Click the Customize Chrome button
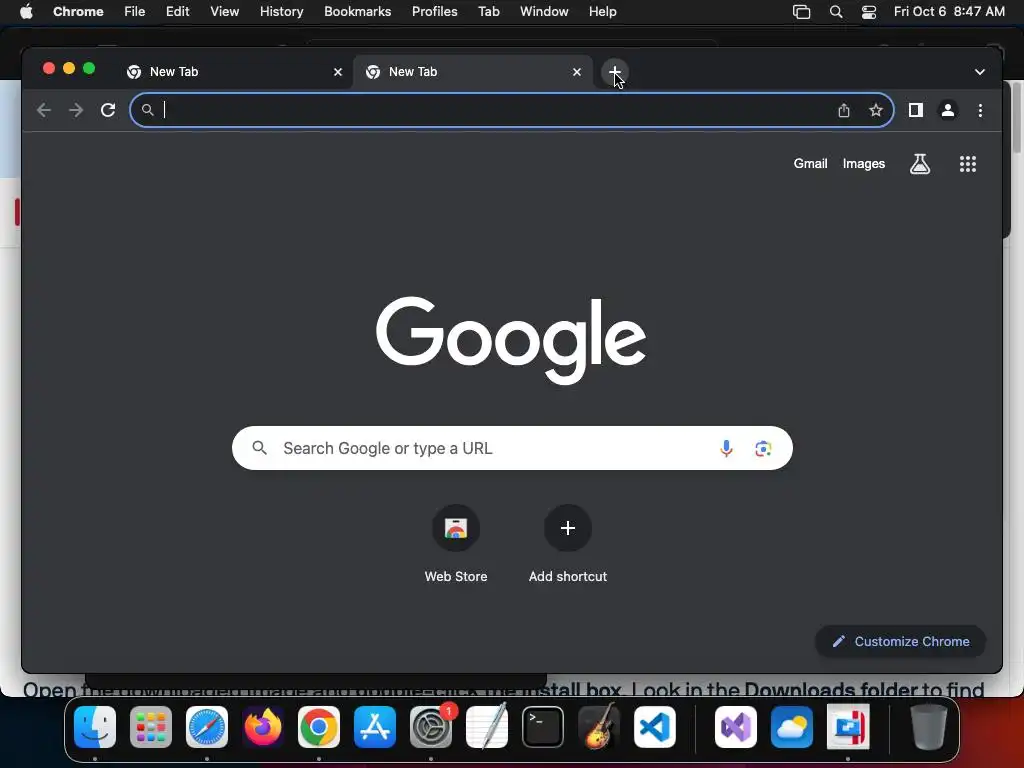The width and height of the screenshot is (1024, 768). pyautogui.click(x=900, y=641)
